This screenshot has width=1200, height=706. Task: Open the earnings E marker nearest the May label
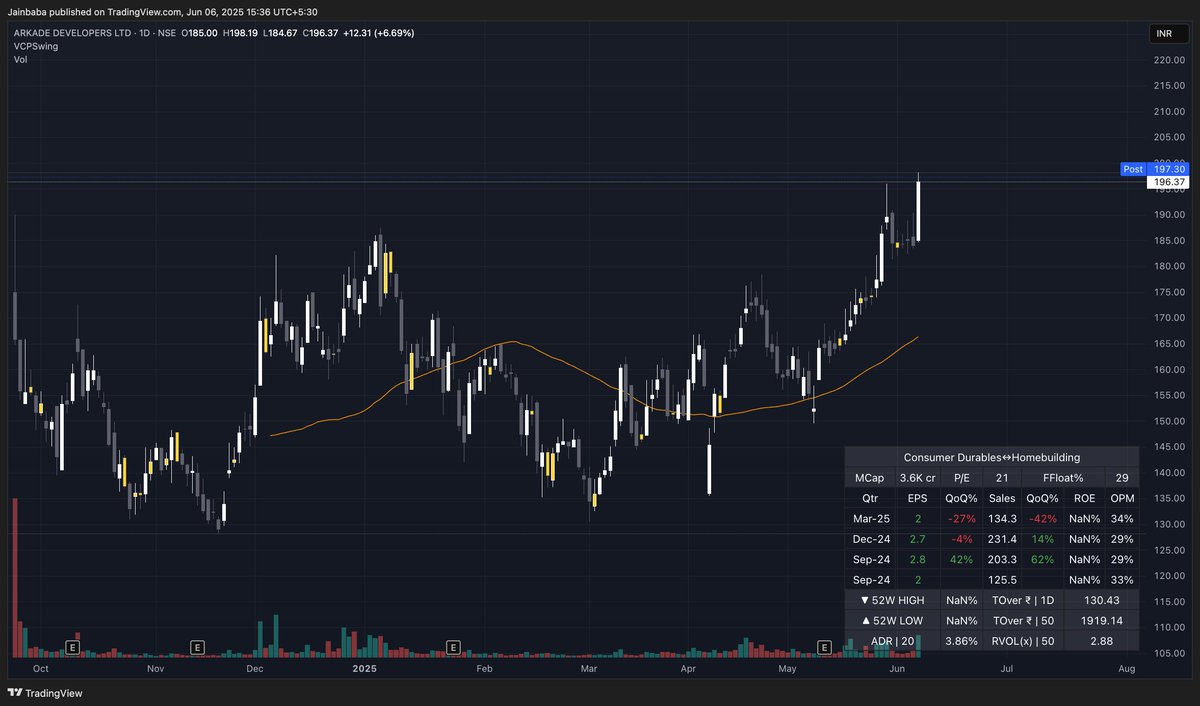pyautogui.click(x=825, y=648)
